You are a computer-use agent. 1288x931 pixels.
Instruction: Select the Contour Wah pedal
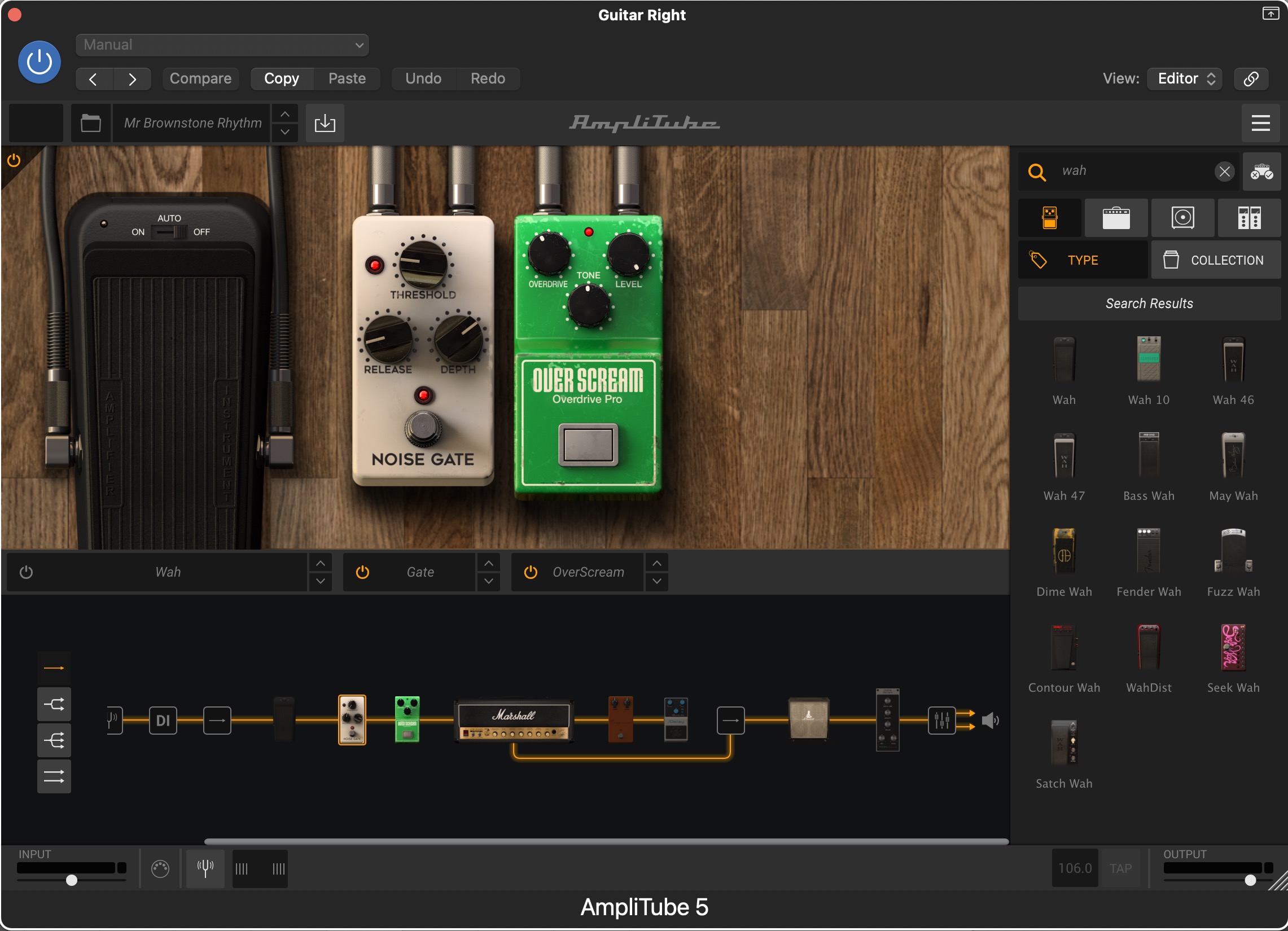click(x=1064, y=658)
